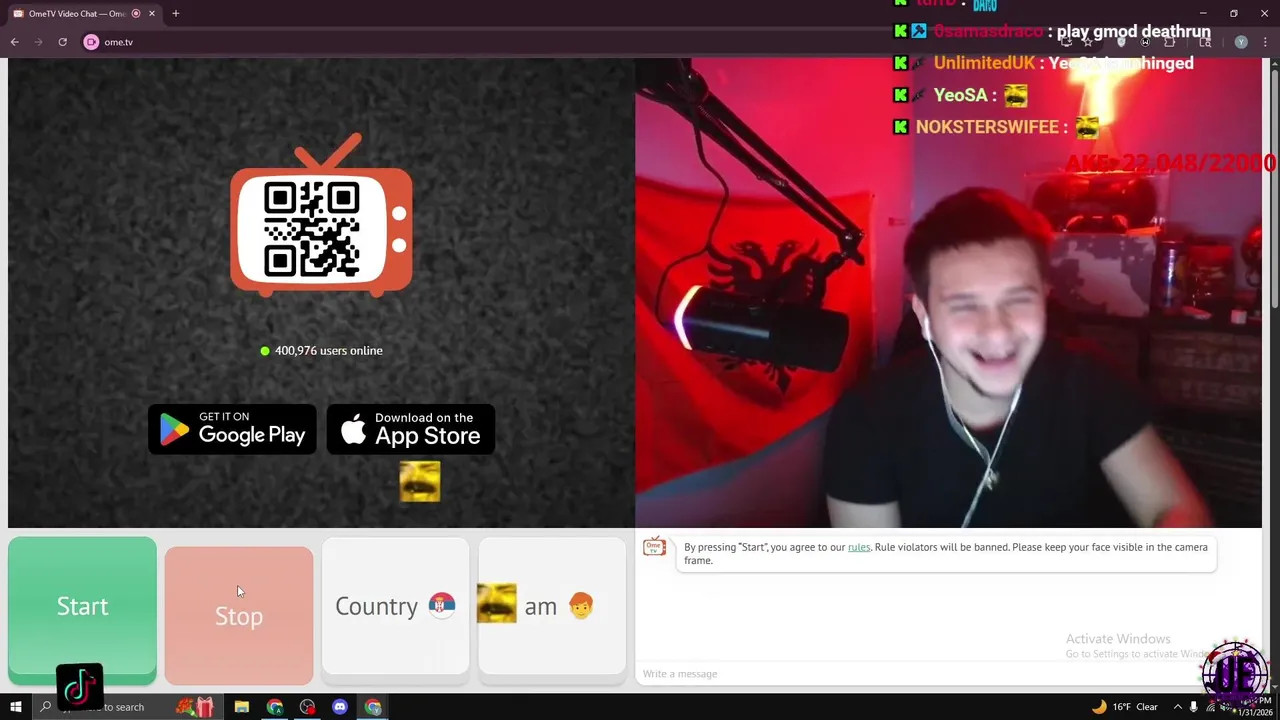The image size is (1280, 720).
Task: Click the 400,976 users online text
Action: (x=328, y=351)
